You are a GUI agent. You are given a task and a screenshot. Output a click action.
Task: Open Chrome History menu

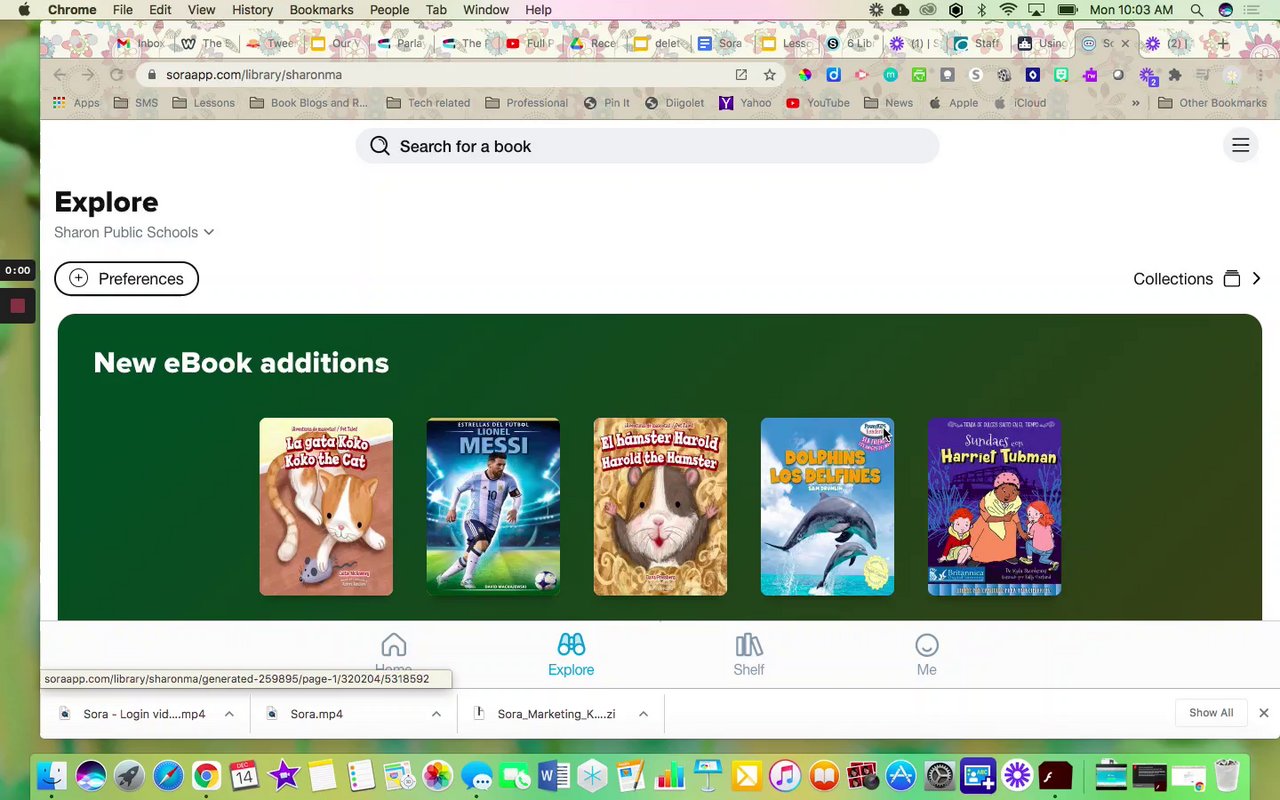252,10
